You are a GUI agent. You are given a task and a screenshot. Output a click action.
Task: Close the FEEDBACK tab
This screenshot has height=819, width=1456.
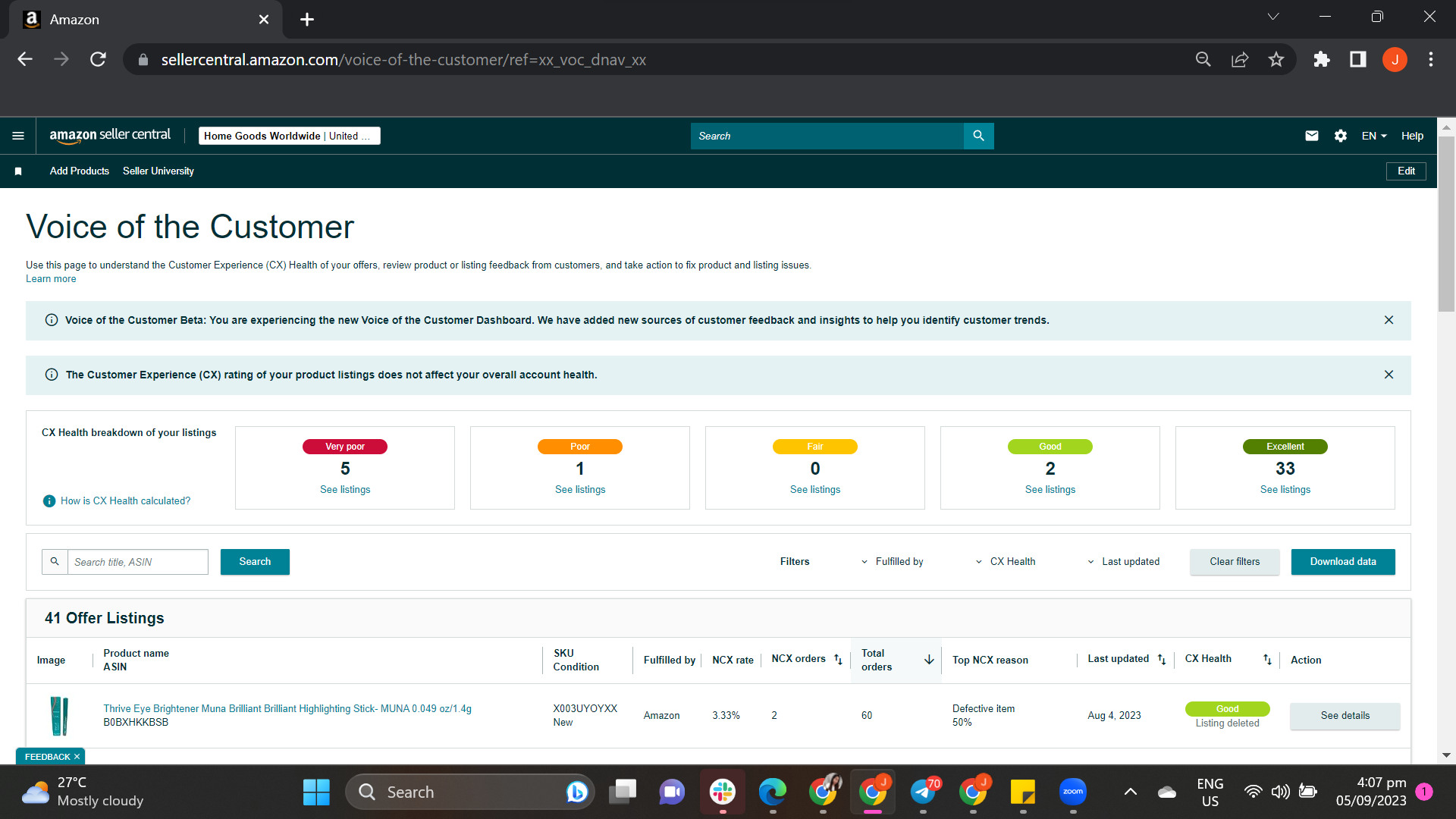point(77,757)
